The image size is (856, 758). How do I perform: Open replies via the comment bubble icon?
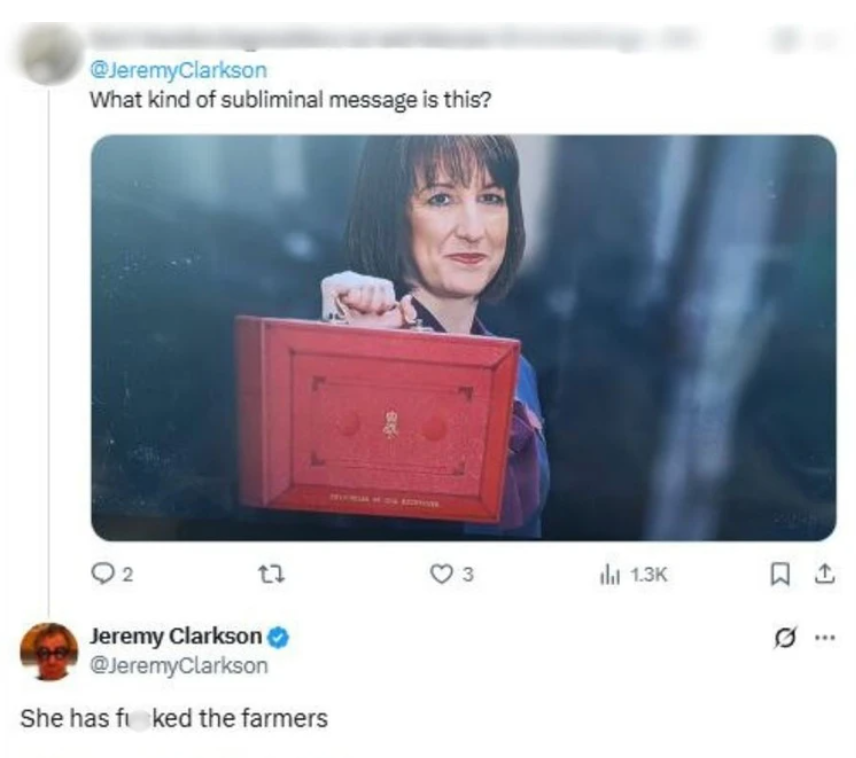click(x=102, y=574)
